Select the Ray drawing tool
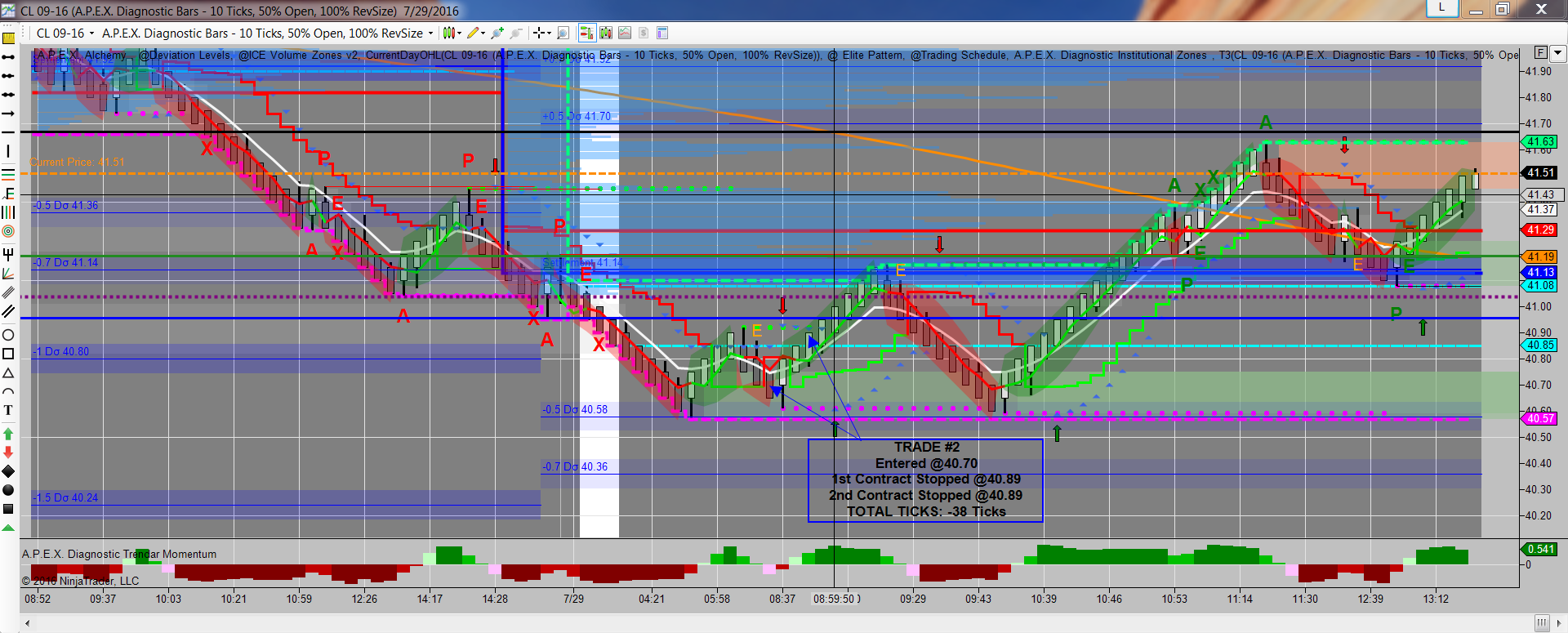 (x=8, y=76)
